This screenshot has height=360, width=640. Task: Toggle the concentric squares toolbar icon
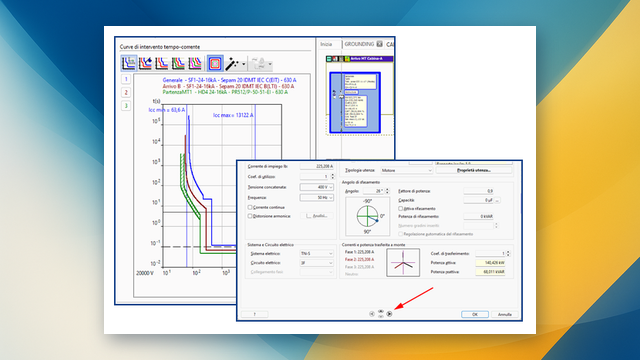(215, 63)
